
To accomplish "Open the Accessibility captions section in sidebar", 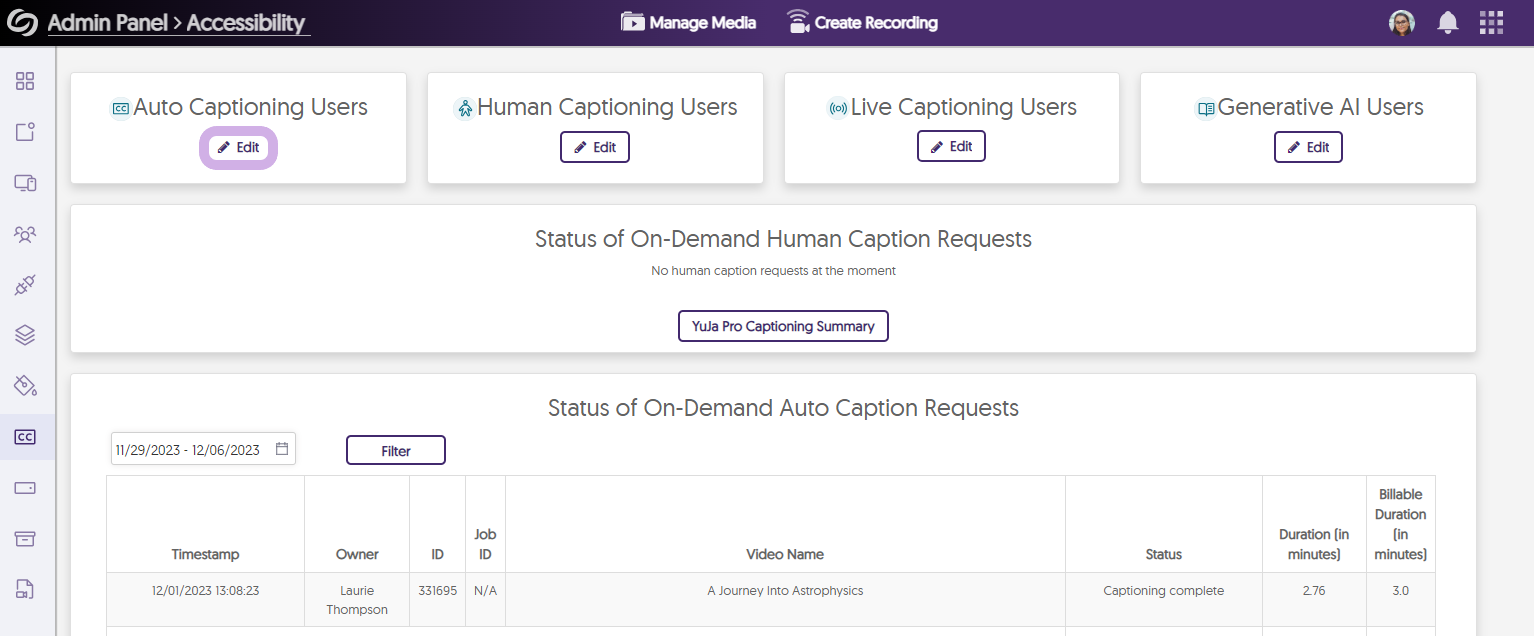I will 26,437.
